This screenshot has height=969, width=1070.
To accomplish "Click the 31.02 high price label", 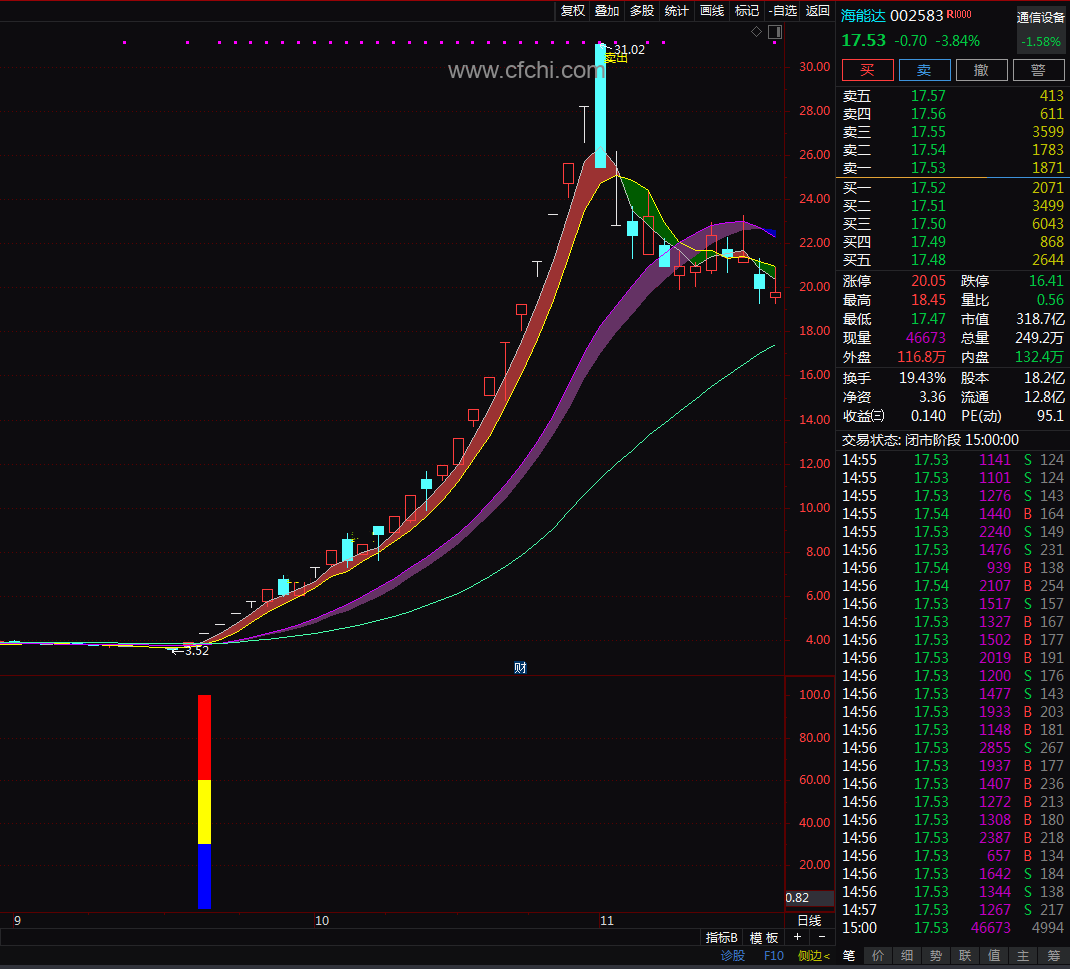I will (x=629, y=49).
